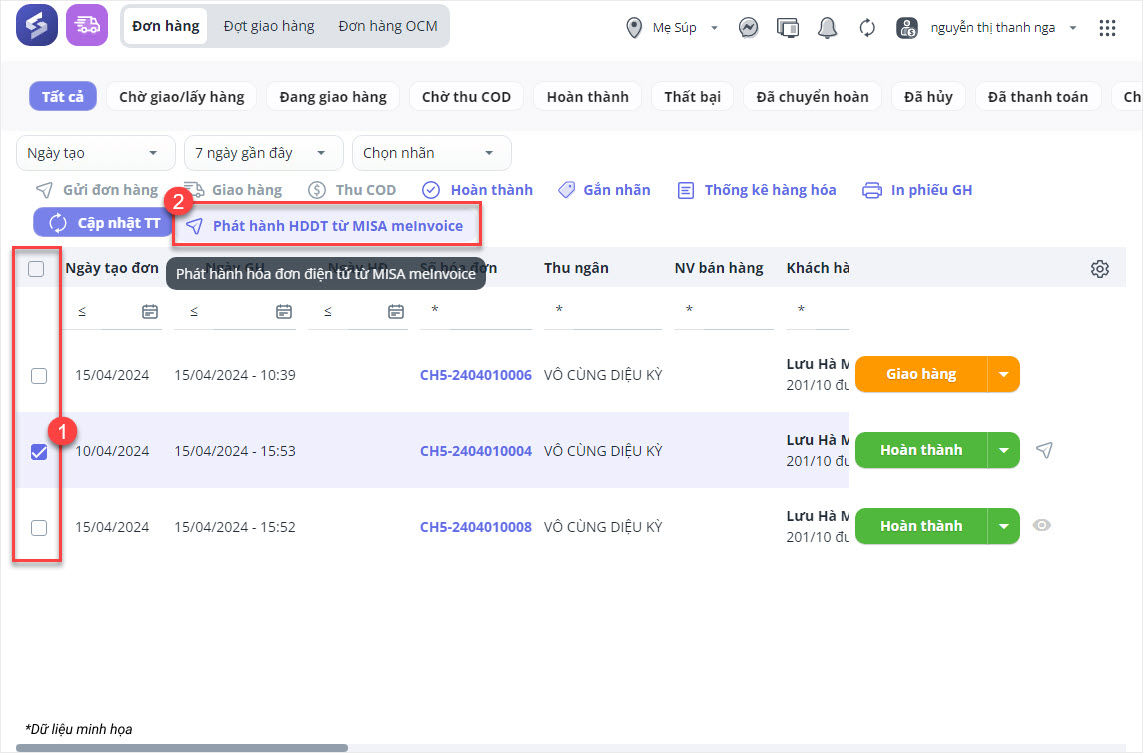
Task: Expand the orange Giao hàng button arrow
Action: tap(1004, 375)
